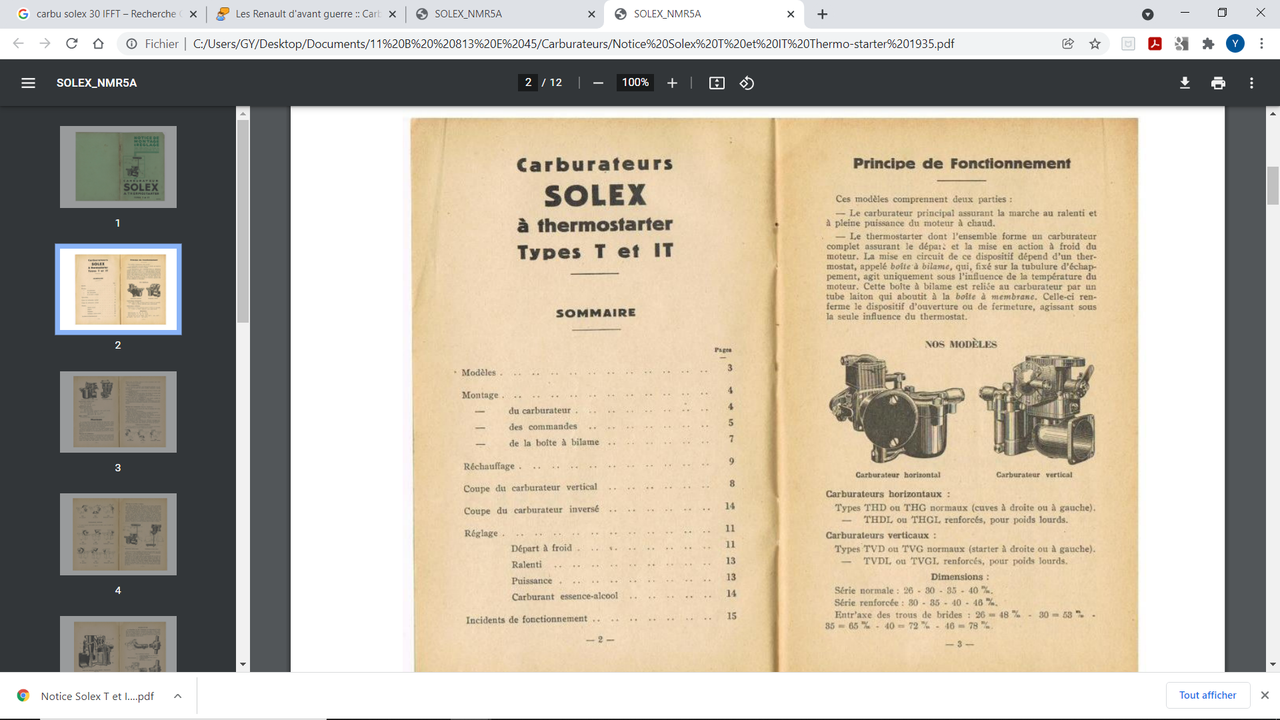The image size is (1280, 720).
Task: Close the downloads bar
Action: [1264, 695]
